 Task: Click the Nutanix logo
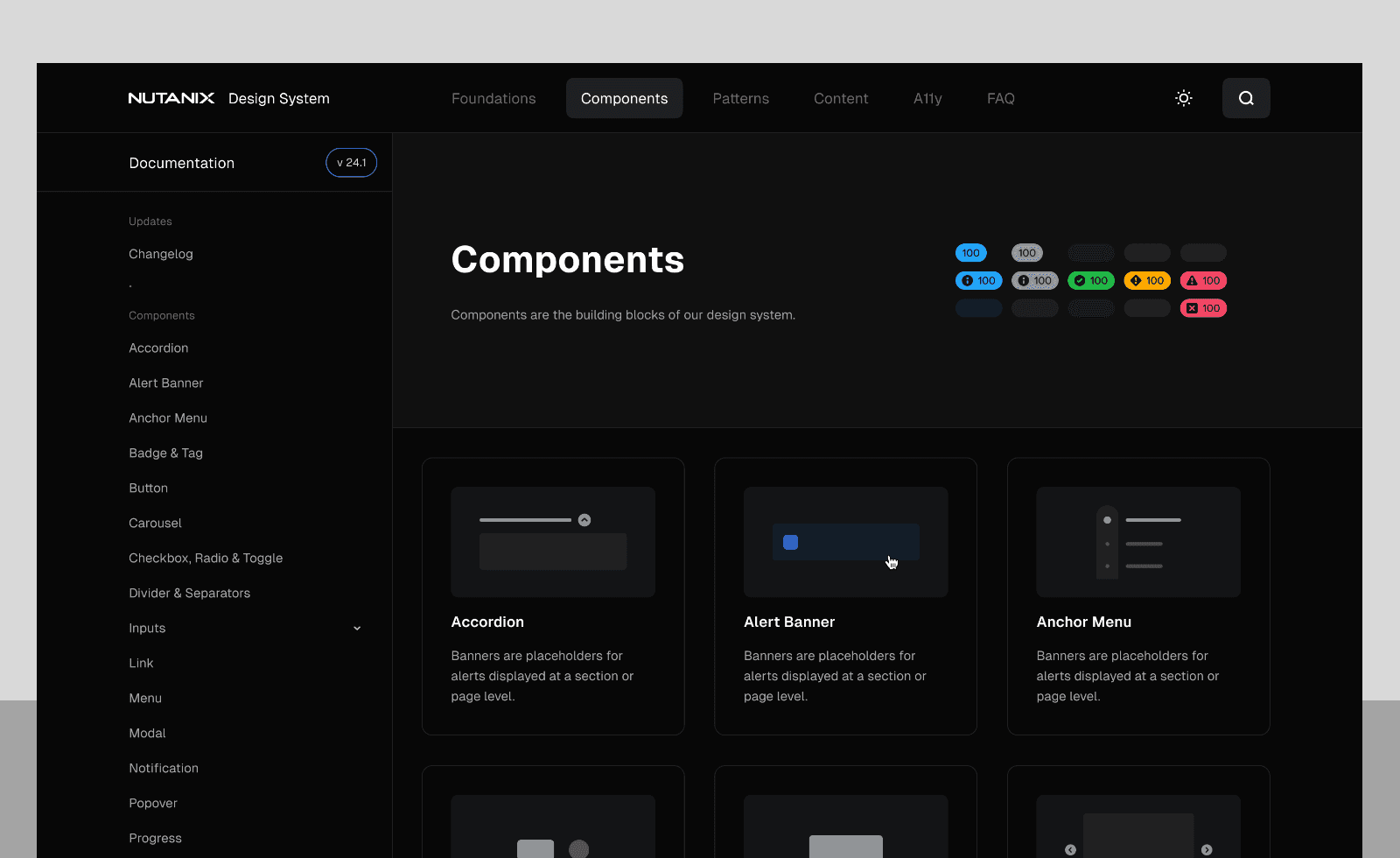[x=171, y=98]
